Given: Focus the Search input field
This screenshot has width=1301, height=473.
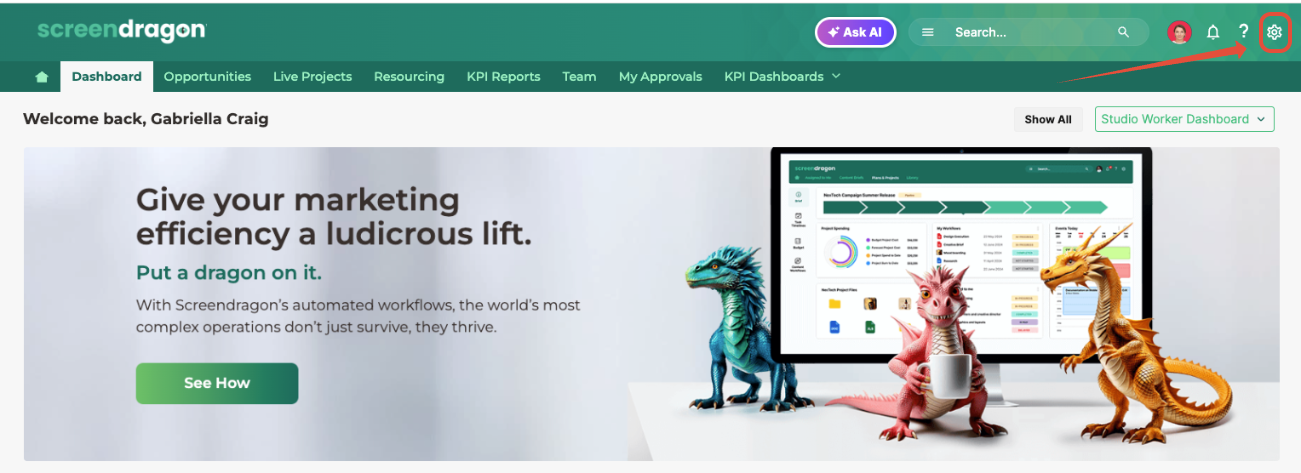Looking at the screenshot, I should 1030,32.
